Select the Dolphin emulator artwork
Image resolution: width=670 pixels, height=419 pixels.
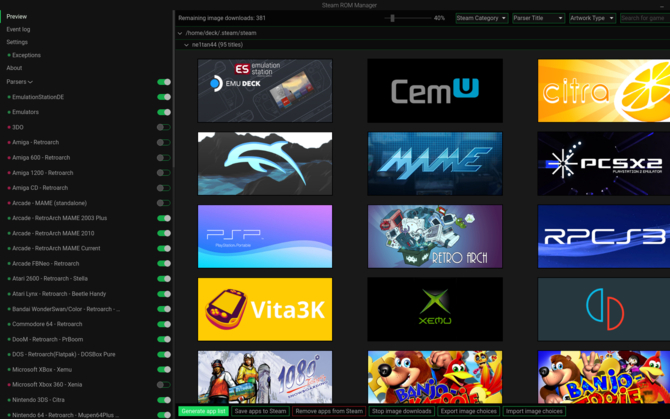pyautogui.click(x=264, y=164)
